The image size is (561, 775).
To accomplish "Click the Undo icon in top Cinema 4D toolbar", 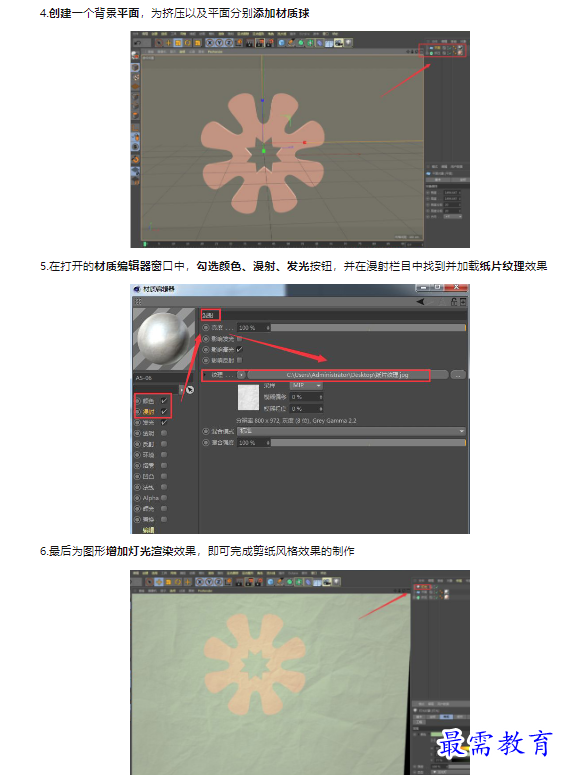I will pyautogui.click(x=137, y=43).
